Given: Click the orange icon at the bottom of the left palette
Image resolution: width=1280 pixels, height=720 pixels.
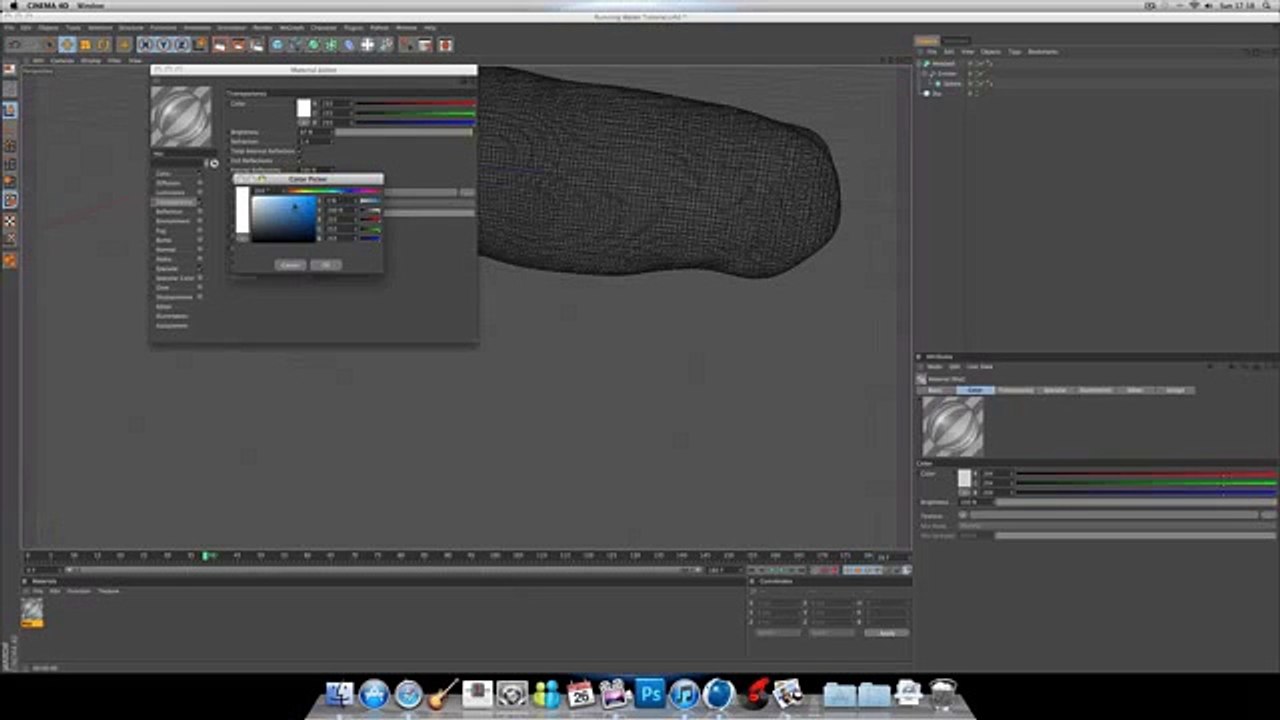Looking at the screenshot, I should point(10,261).
